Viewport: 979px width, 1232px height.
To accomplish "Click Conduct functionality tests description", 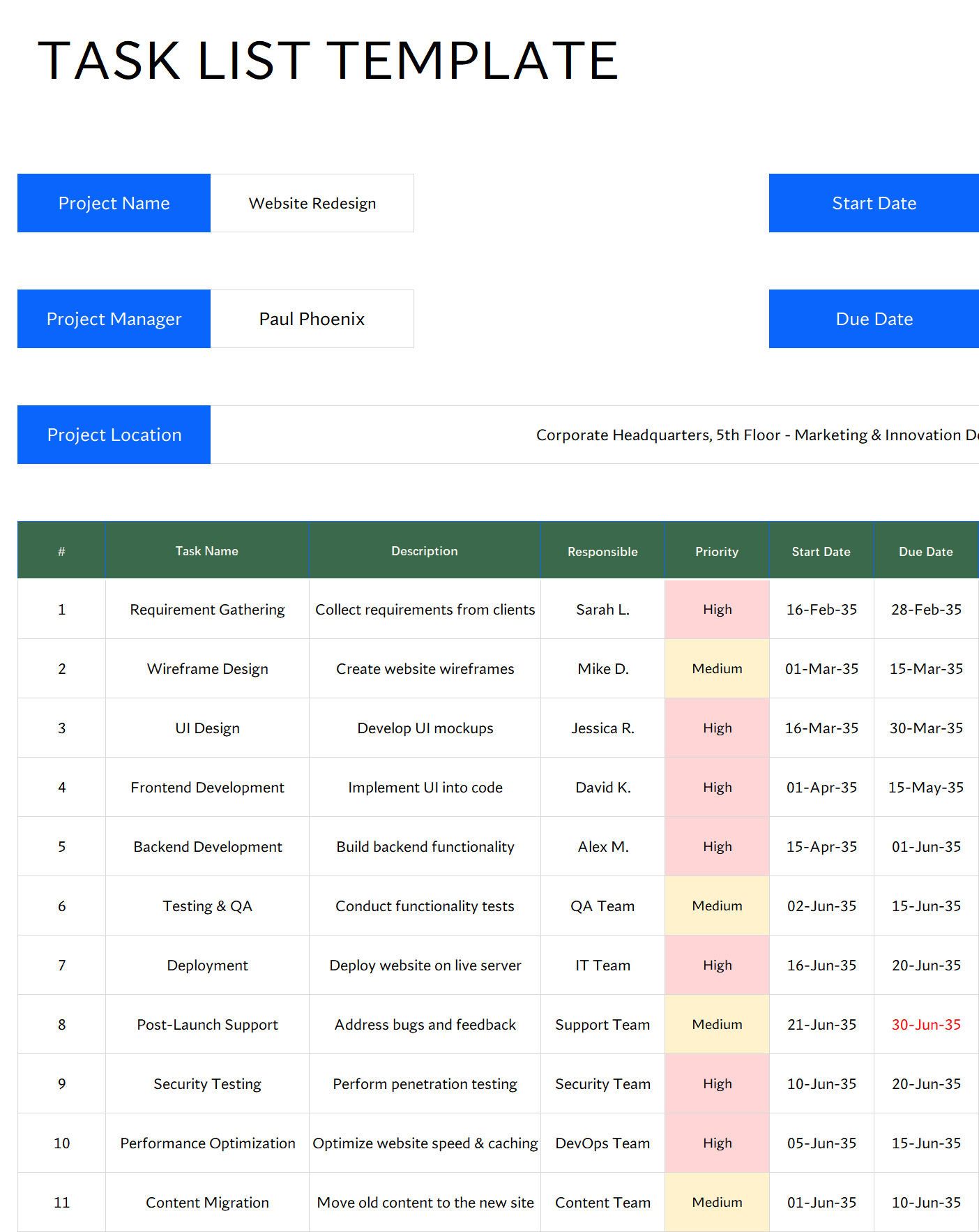I will (x=425, y=906).
